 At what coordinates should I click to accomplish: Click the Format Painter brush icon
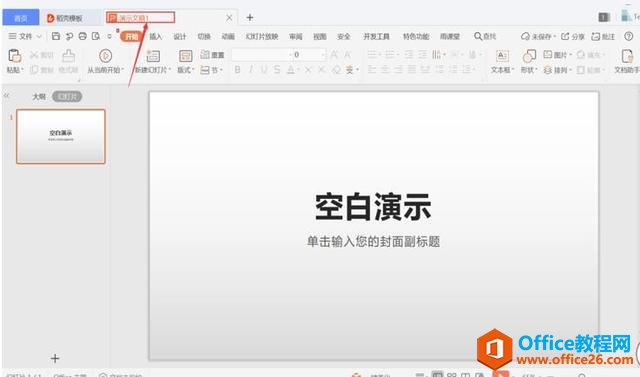click(x=68, y=55)
